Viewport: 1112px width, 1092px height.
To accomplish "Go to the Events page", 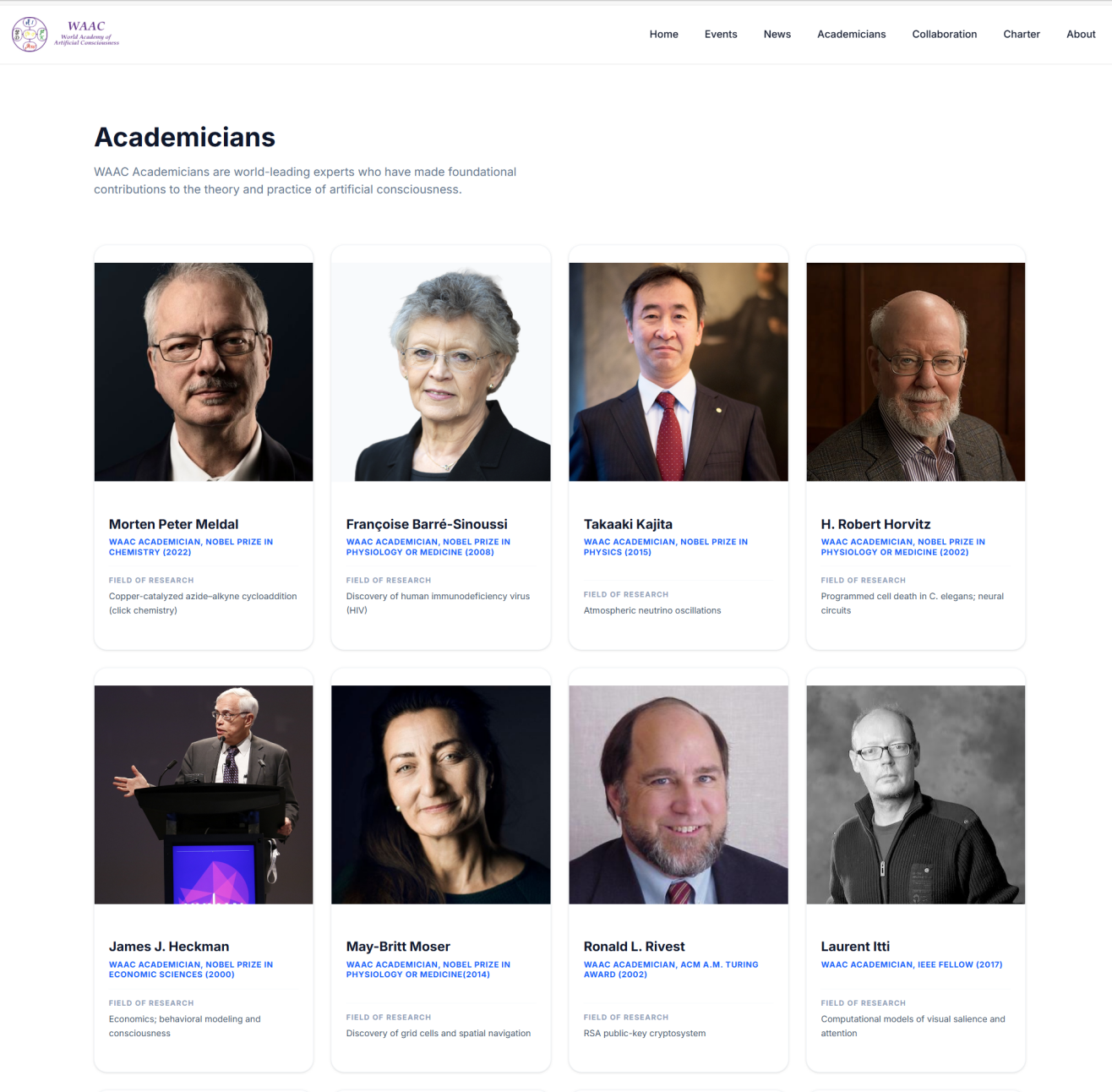I will (721, 35).
